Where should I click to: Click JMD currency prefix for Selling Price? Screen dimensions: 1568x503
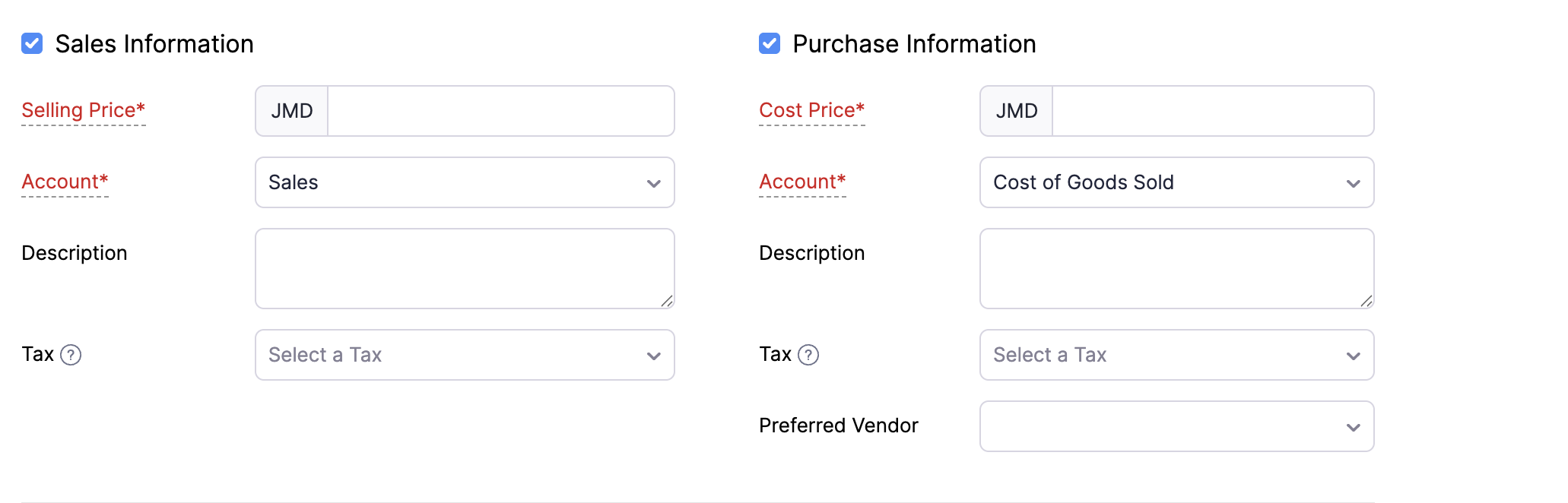292,111
